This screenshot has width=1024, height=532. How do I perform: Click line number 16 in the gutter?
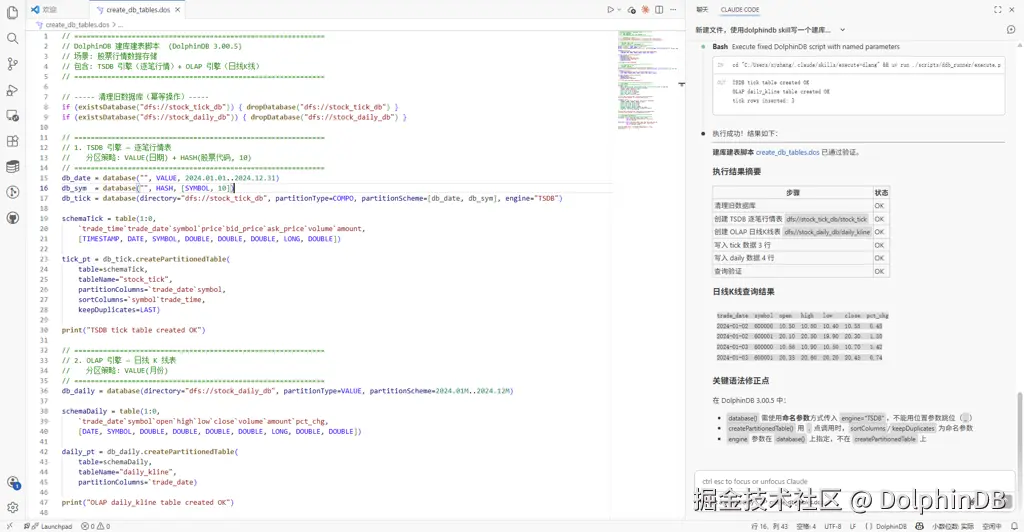44,188
